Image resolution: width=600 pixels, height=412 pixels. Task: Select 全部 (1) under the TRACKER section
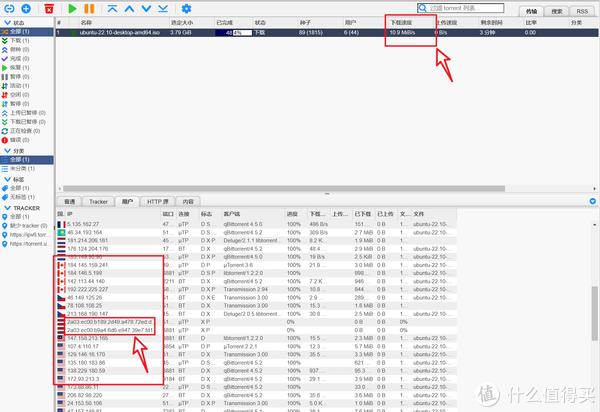27,217
